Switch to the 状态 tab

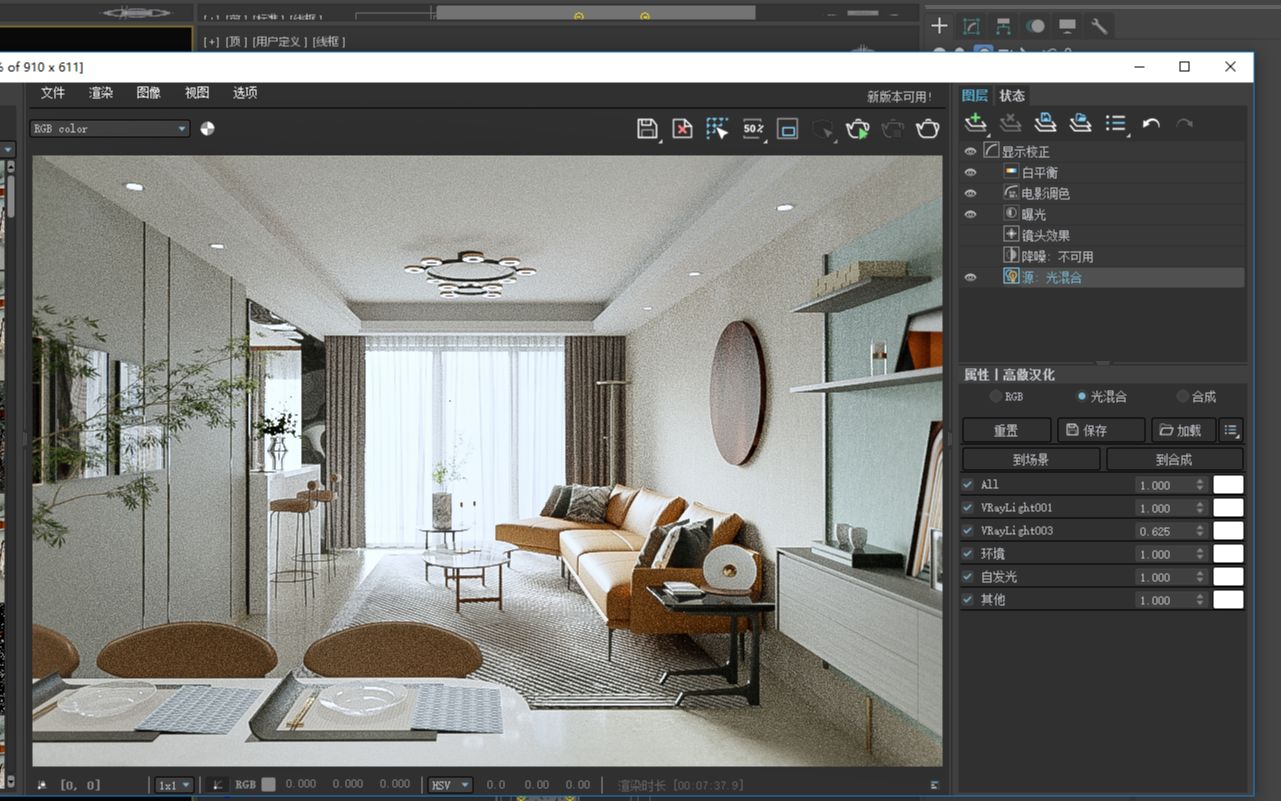pyautogui.click(x=1011, y=95)
